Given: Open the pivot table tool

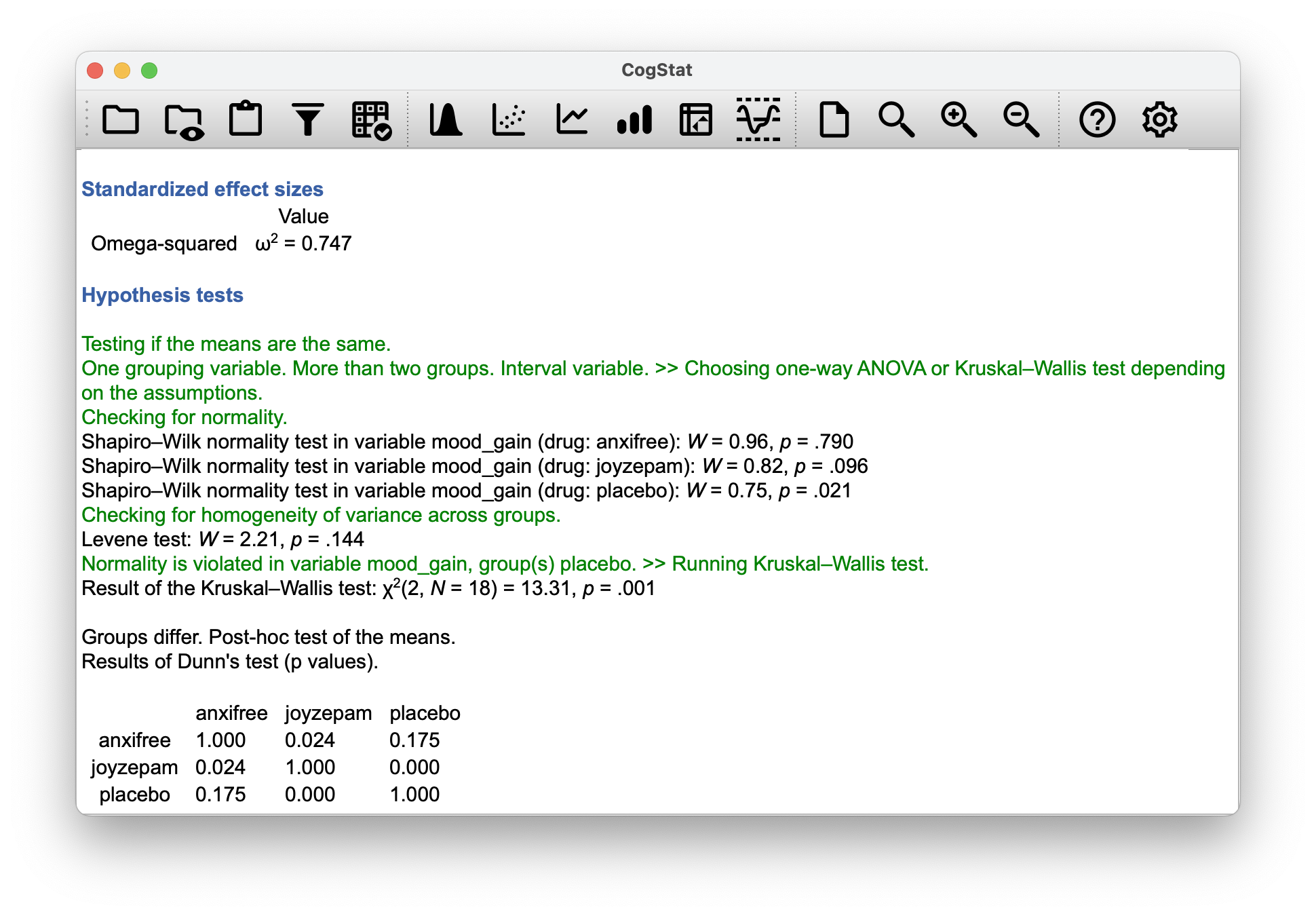Looking at the screenshot, I should (x=696, y=120).
